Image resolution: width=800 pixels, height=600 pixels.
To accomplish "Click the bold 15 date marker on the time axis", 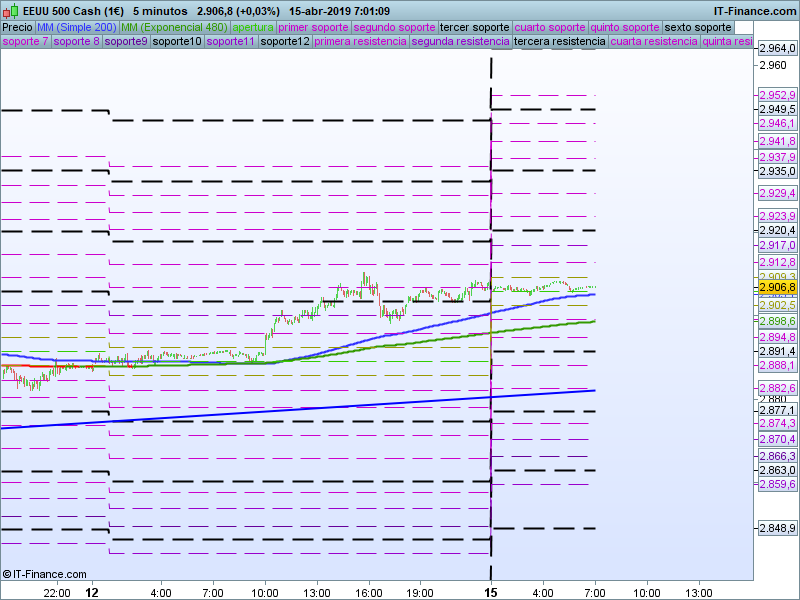I will [491, 592].
